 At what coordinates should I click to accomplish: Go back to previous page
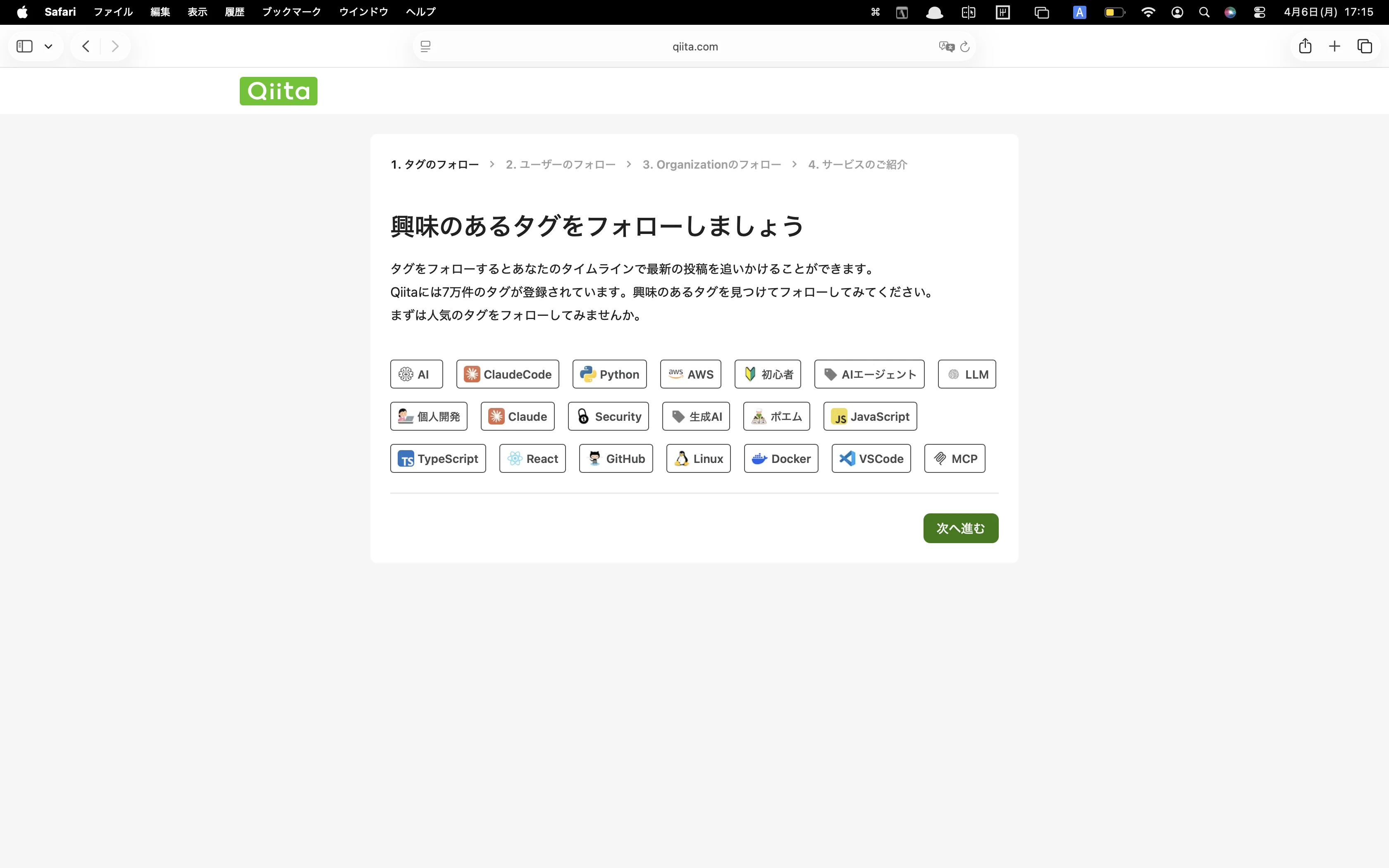[x=86, y=46]
